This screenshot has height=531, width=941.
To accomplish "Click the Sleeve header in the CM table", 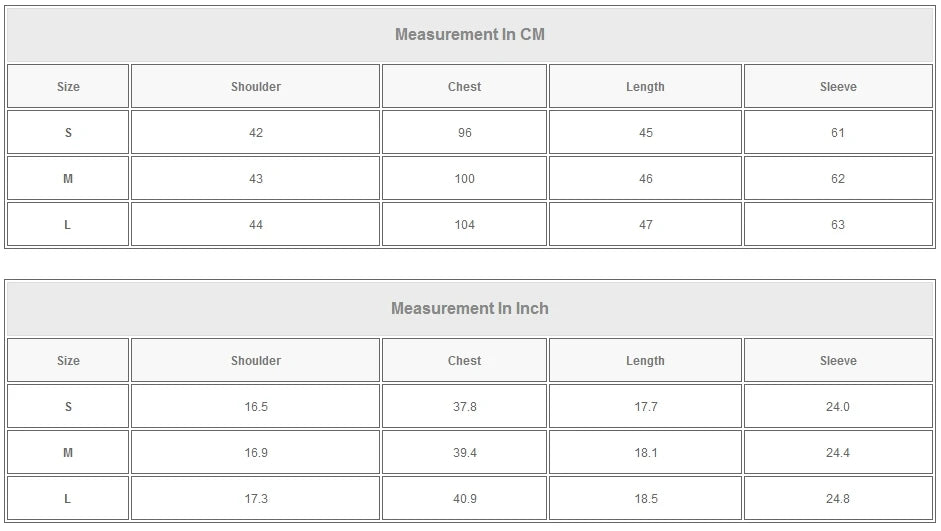I will 838,87.
